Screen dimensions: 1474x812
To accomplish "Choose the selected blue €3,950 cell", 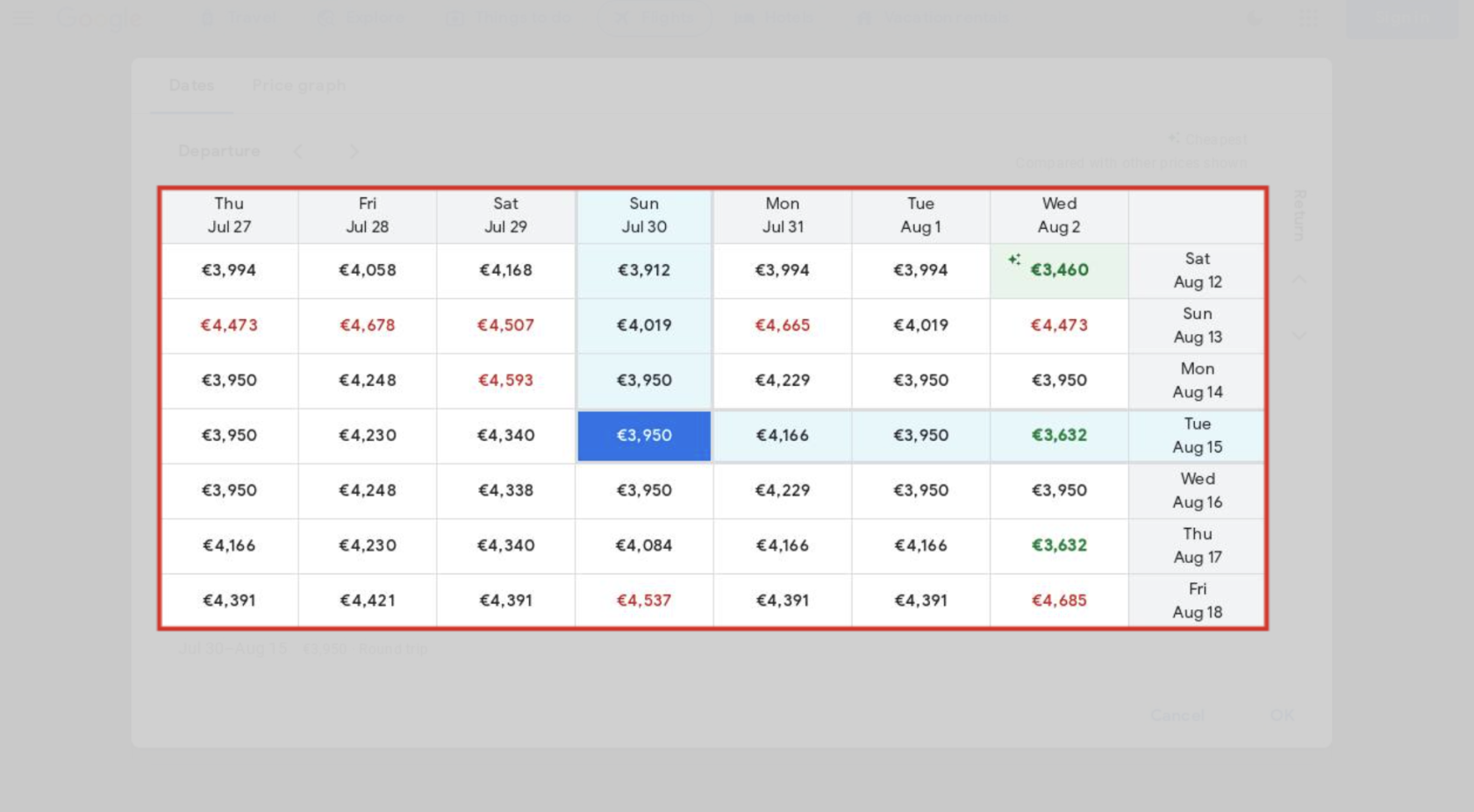I will click(644, 436).
